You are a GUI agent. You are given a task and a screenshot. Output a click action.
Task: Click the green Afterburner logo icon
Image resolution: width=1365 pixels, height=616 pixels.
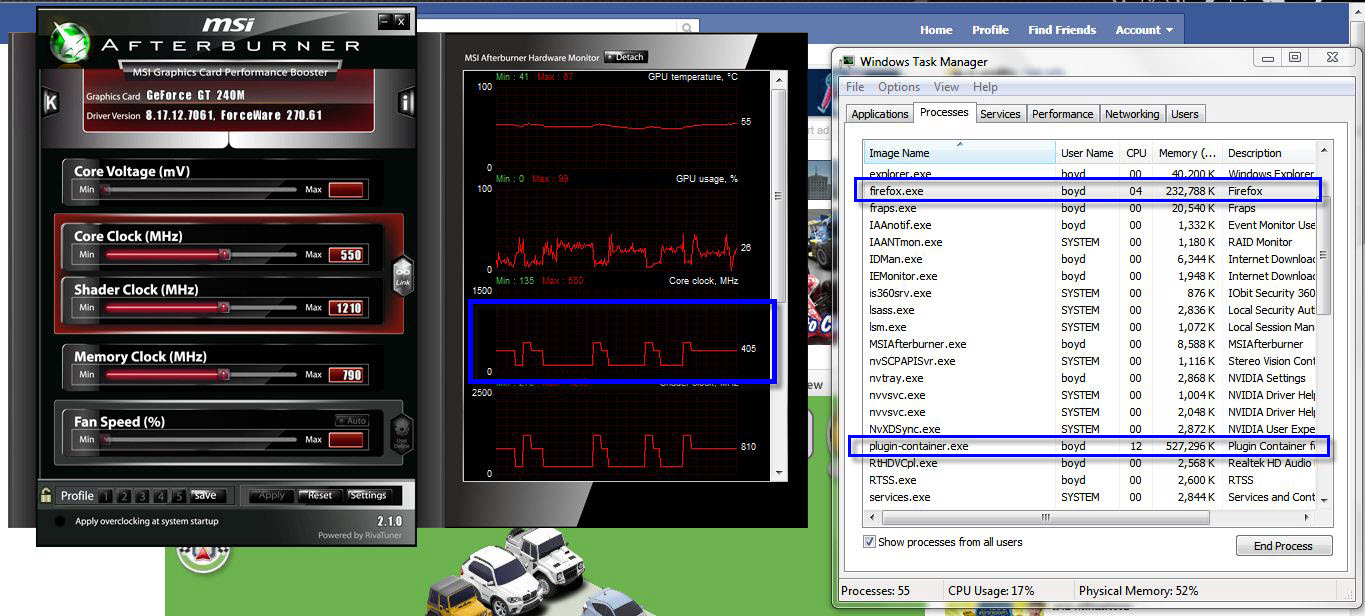[x=72, y=42]
